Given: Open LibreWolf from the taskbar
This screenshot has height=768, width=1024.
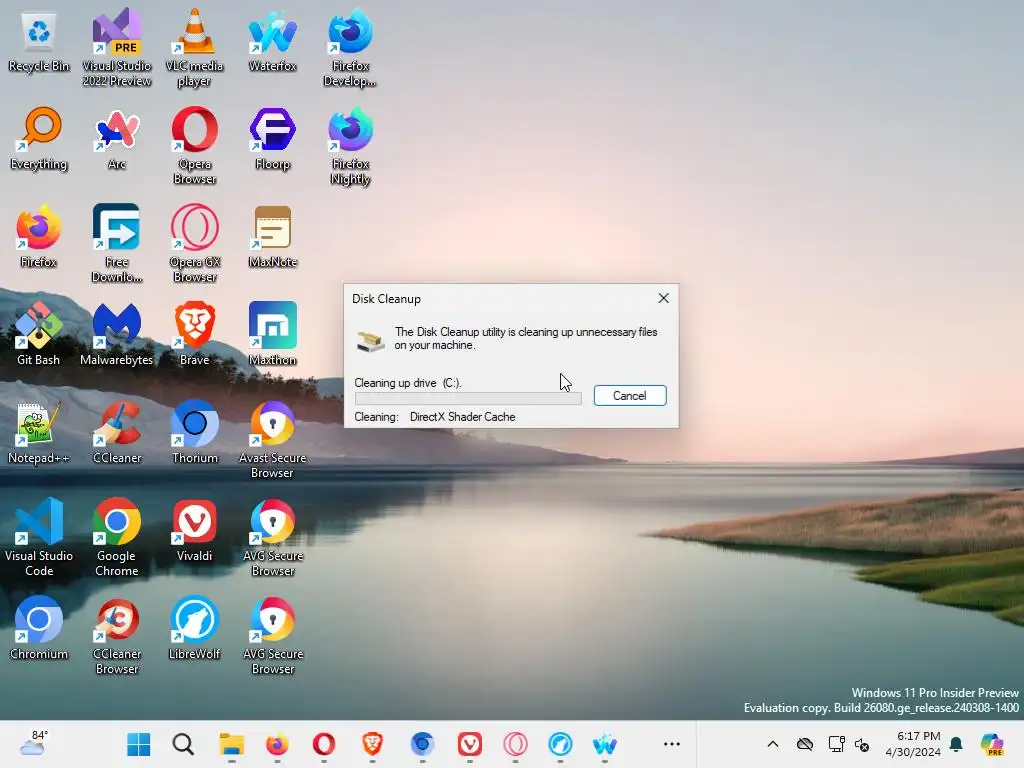Looking at the screenshot, I should [x=560, y=744].
